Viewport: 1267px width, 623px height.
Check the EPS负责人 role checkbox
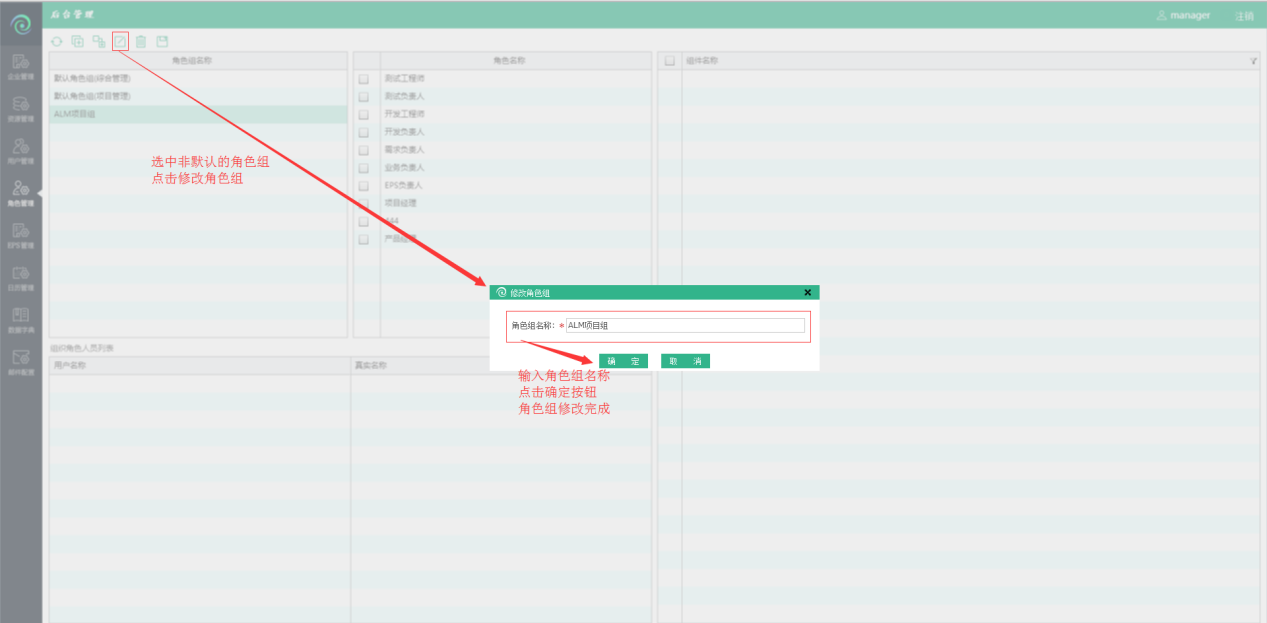(x=364, y=186)
